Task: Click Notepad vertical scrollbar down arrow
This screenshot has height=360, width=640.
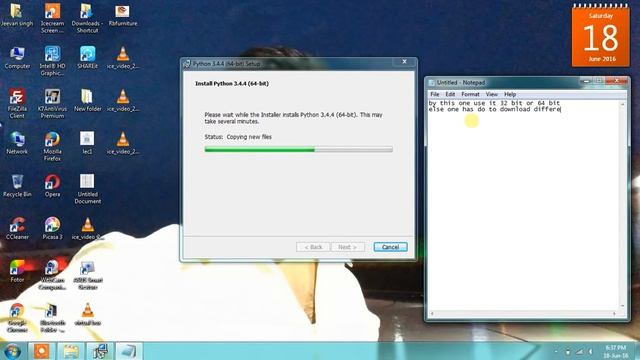Action: coord(622,306)
